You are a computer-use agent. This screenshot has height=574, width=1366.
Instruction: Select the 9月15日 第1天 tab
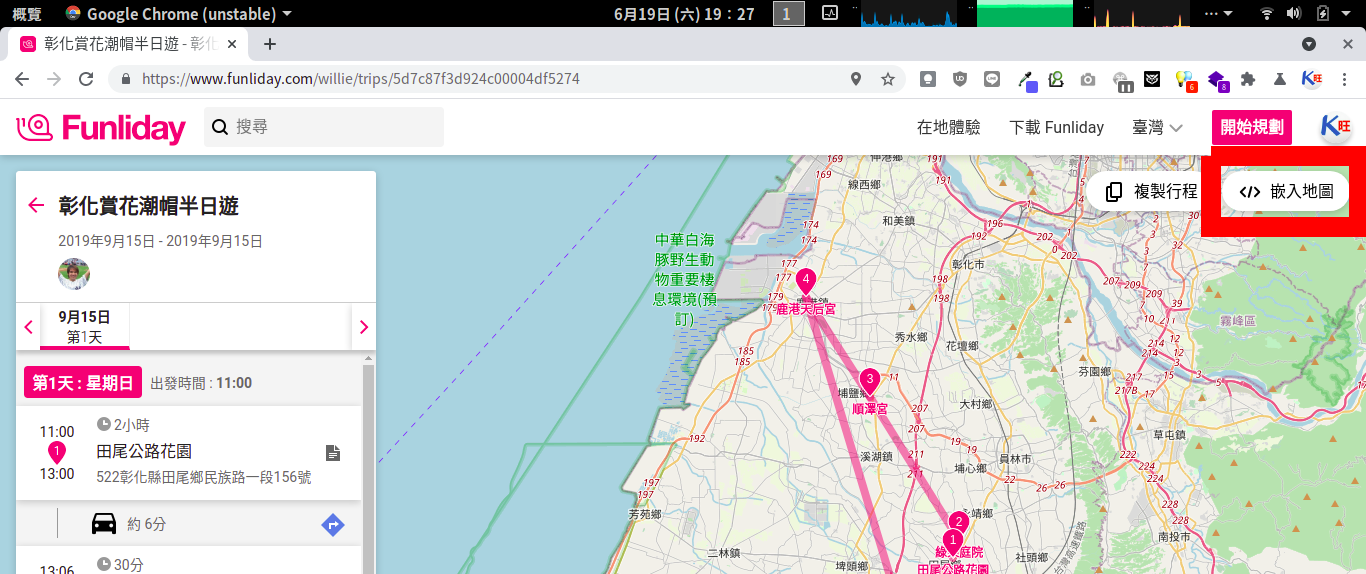[85, 327]
